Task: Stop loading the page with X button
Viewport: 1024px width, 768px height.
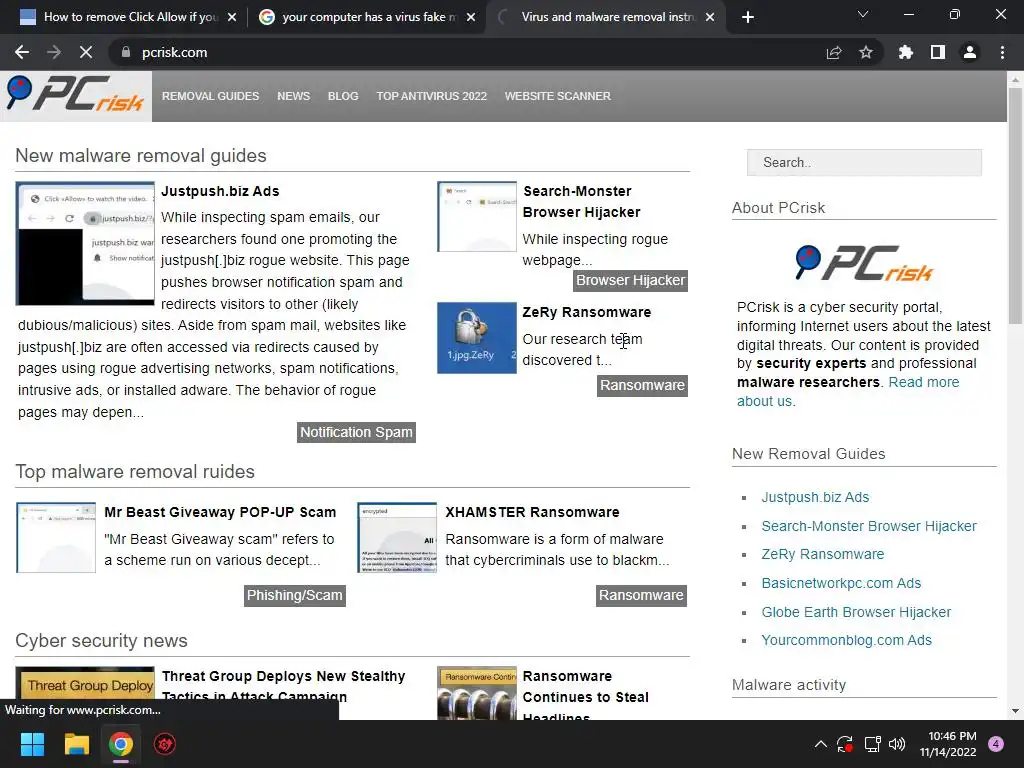Action: coord(86,52)
